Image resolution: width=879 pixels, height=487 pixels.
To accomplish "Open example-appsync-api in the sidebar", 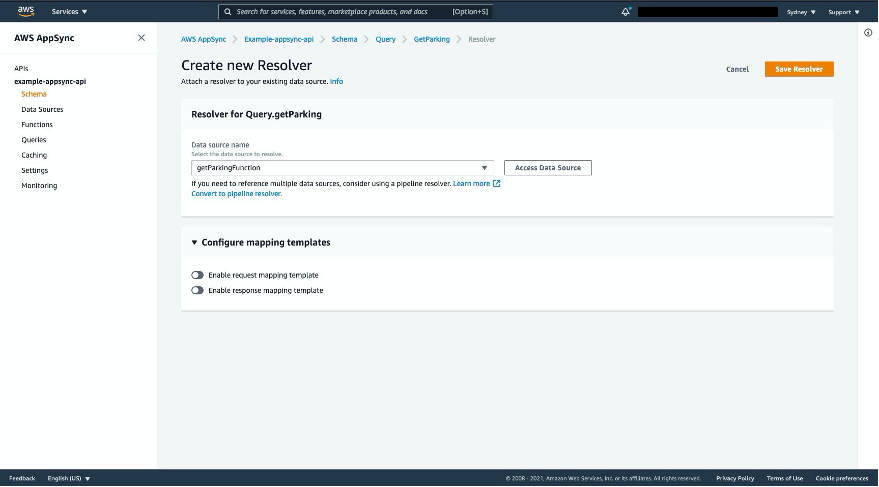I will [x=50, y=81].
